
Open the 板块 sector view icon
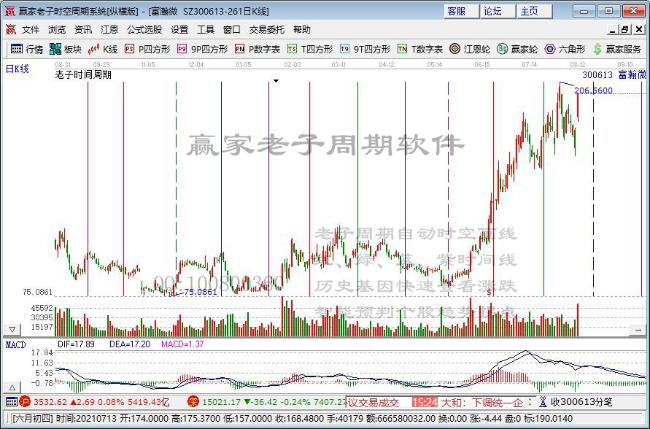55,49
